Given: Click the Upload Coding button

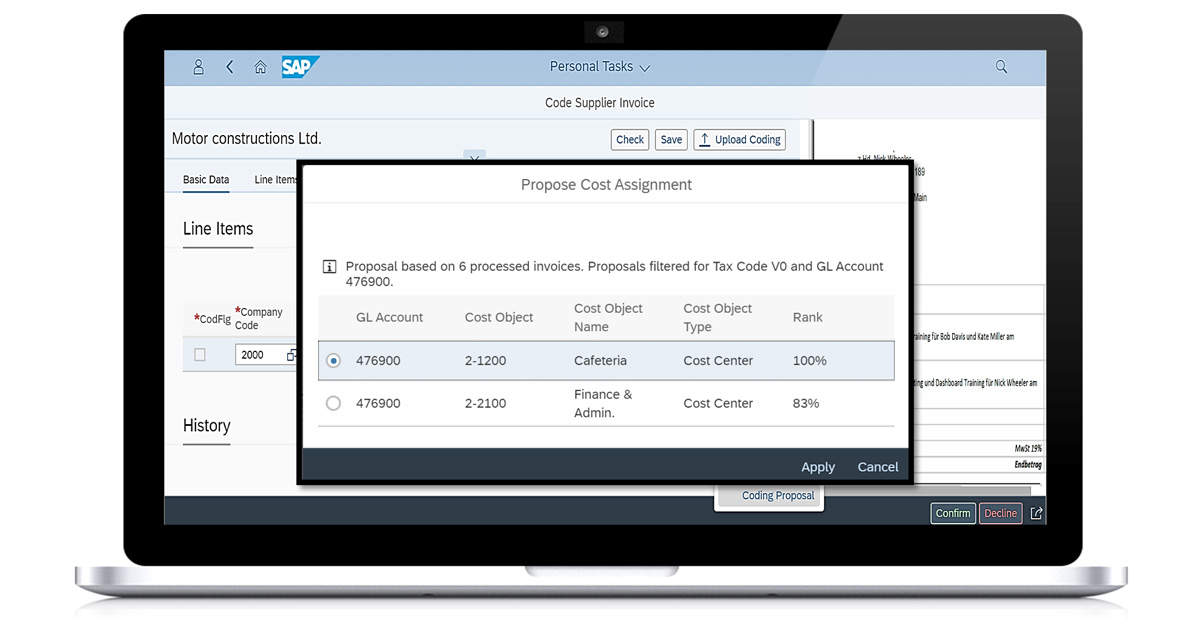Looking at the screenshot, I should click(x=740, y=140).
